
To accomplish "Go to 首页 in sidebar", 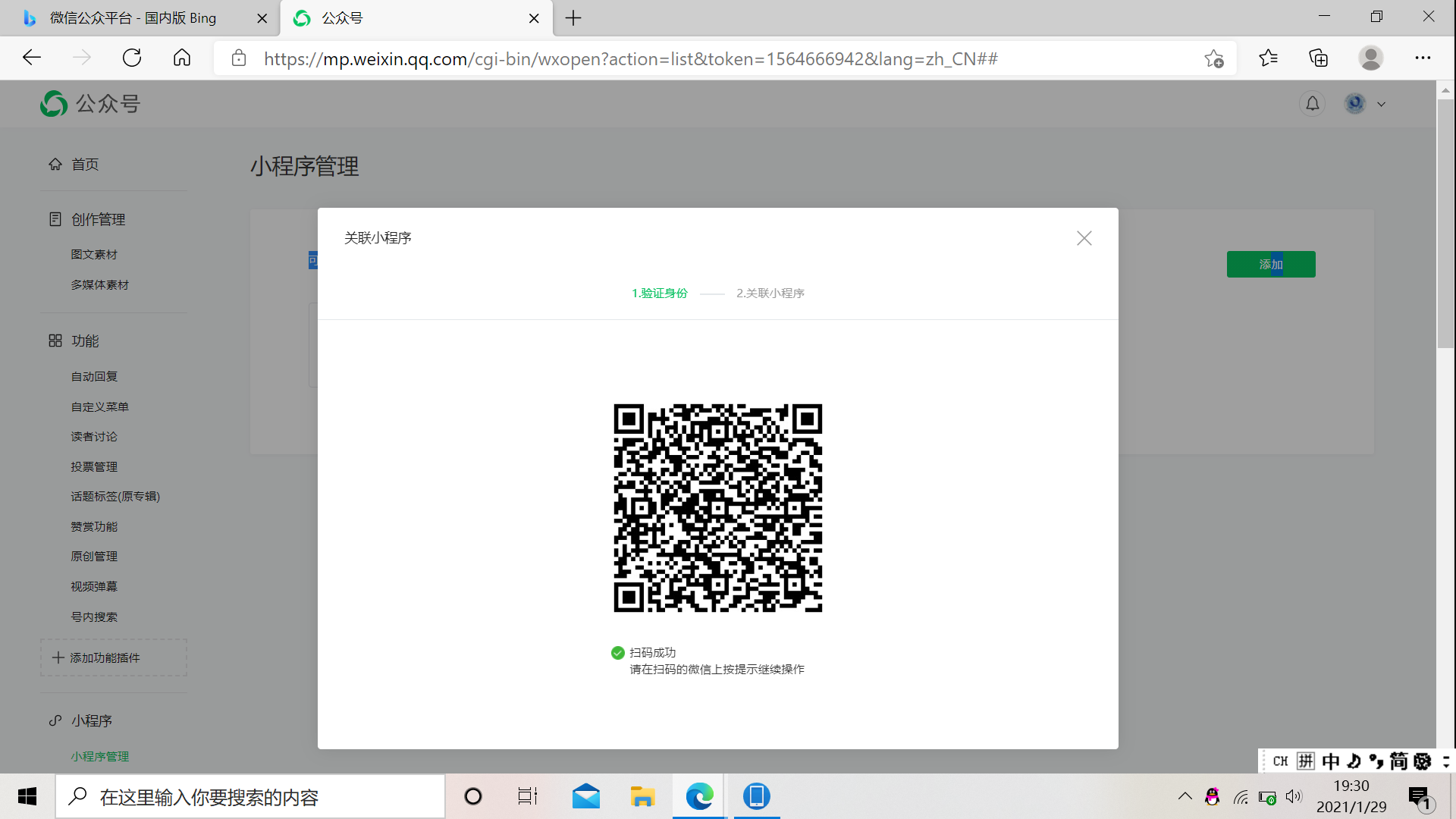I will (x=84, y=165).
